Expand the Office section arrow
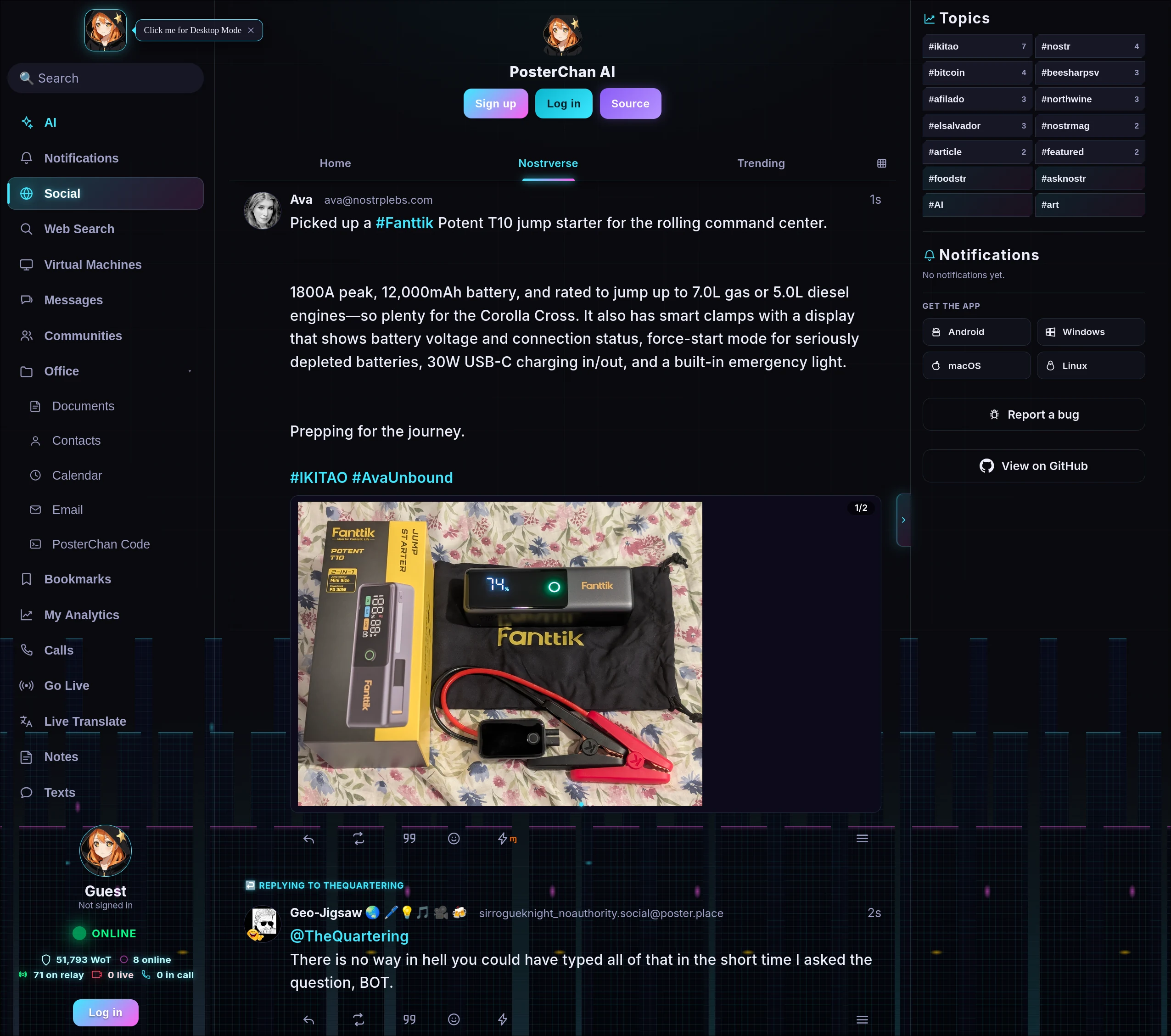 (x=190, y=371)
